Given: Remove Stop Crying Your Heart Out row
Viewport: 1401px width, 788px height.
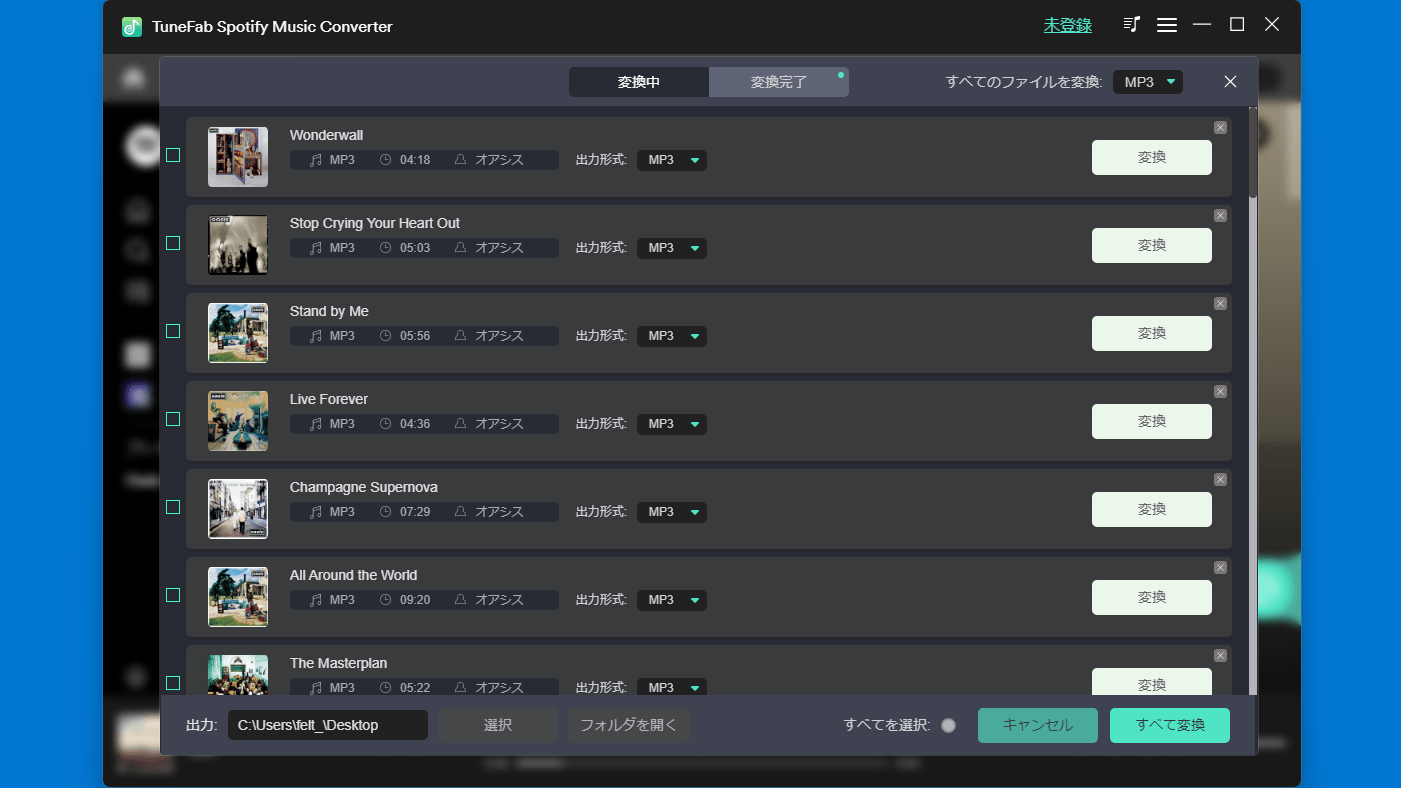Looking at the screenshot, I should [1220, 215].
